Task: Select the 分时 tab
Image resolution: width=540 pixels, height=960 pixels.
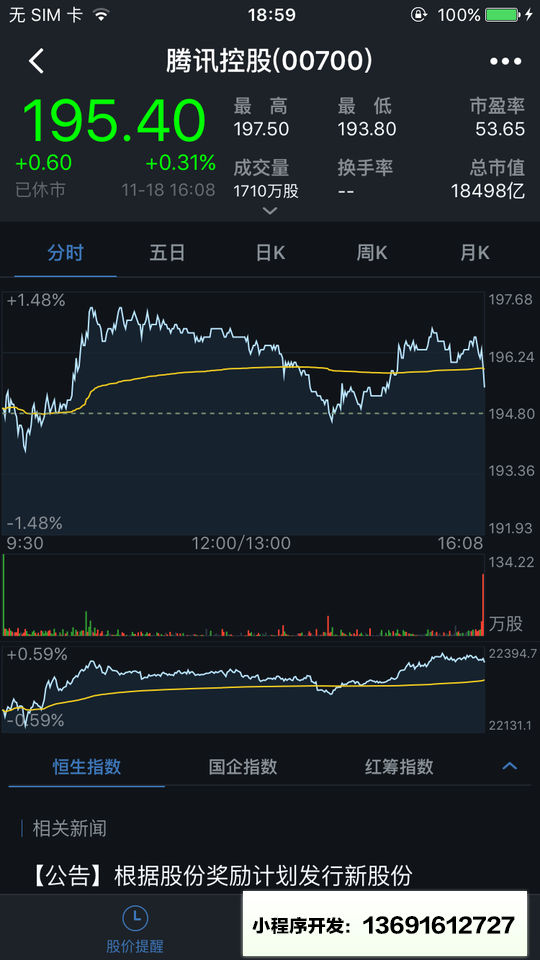Action: point(66,253)
